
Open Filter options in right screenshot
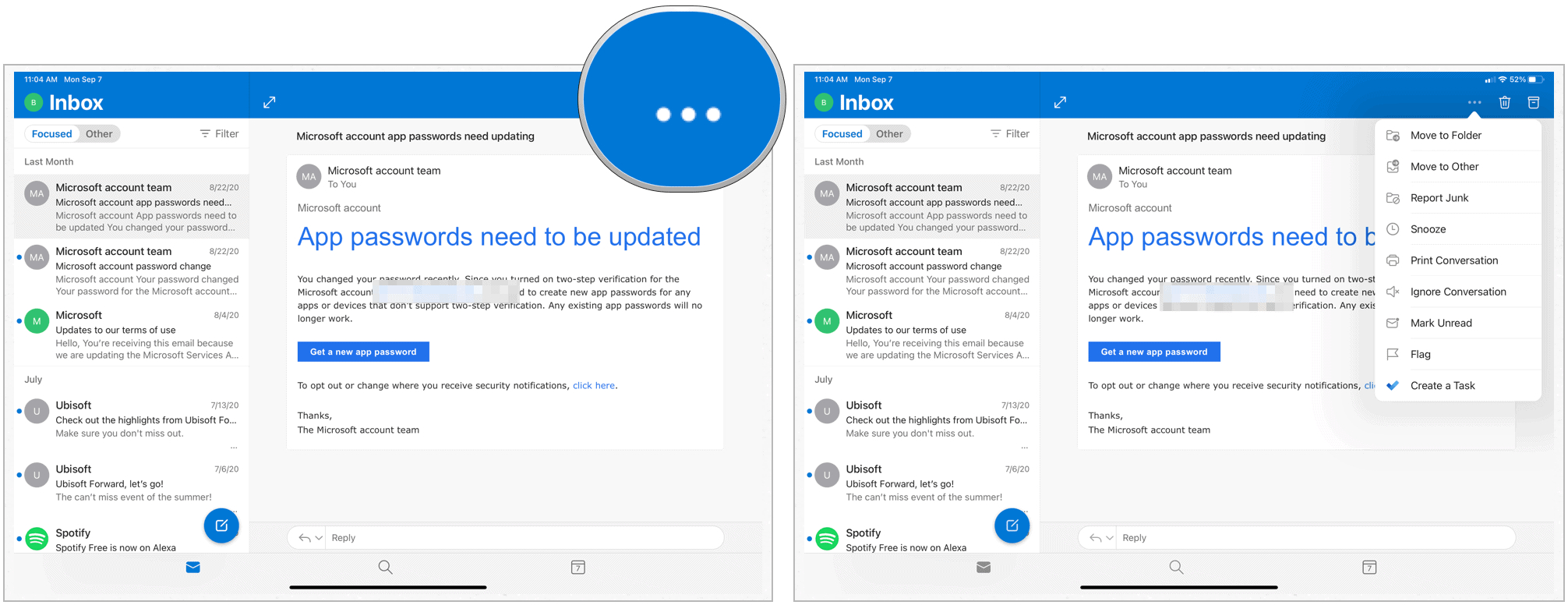coord(1010,134)
